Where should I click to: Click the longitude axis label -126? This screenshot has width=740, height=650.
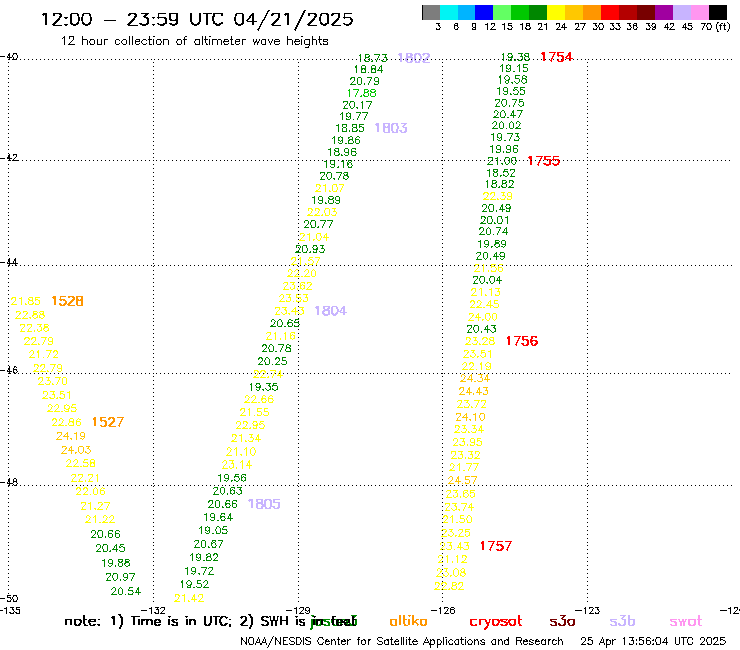[x=443, y=610]
